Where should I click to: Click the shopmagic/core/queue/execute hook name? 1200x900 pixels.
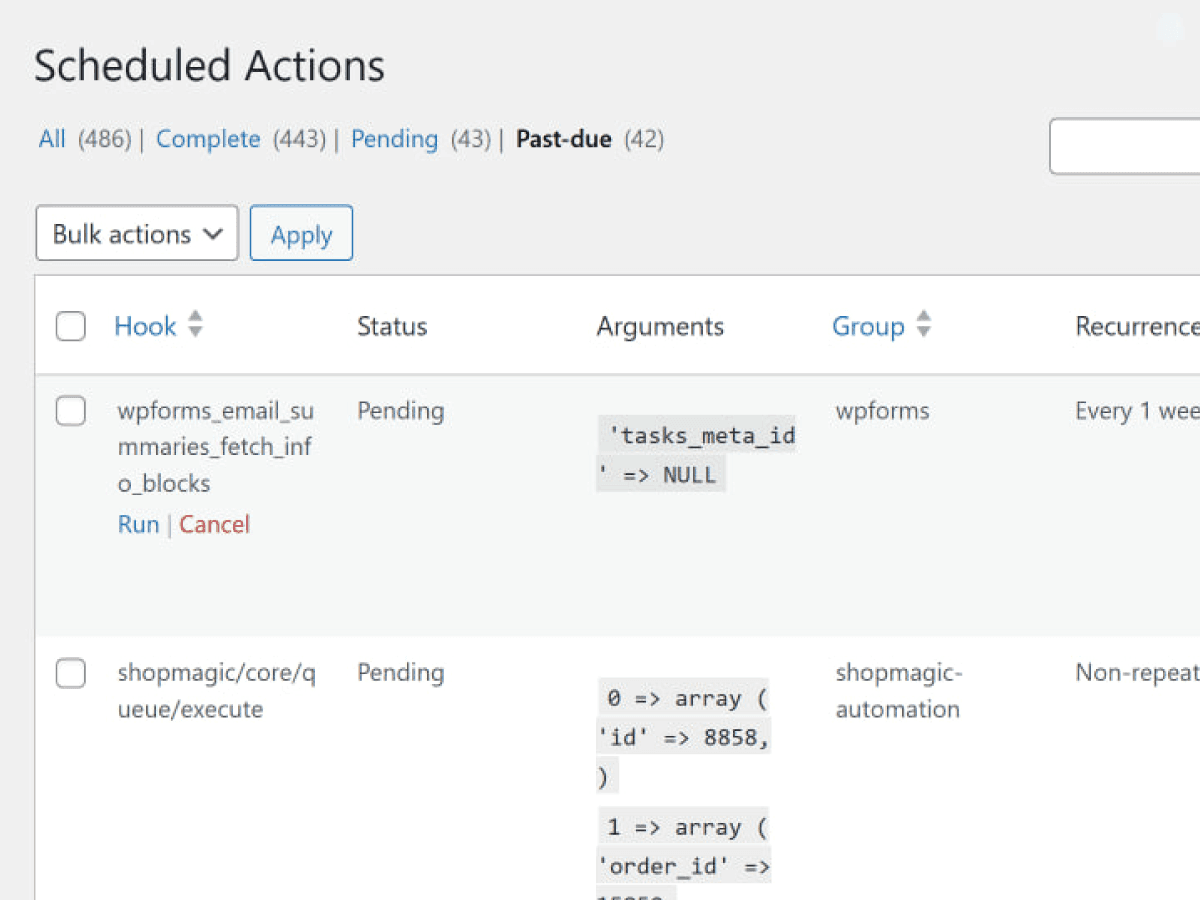216,691
